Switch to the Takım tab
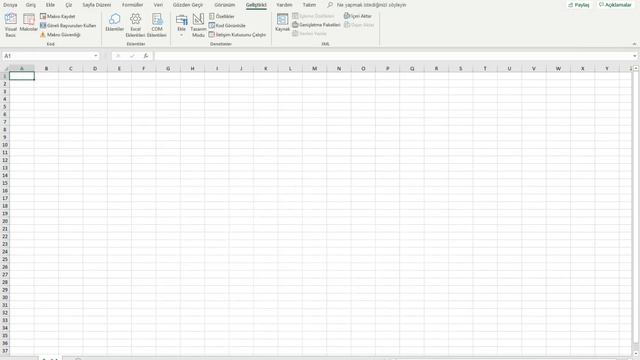This screenshot has width=640, height=360. 309,5
